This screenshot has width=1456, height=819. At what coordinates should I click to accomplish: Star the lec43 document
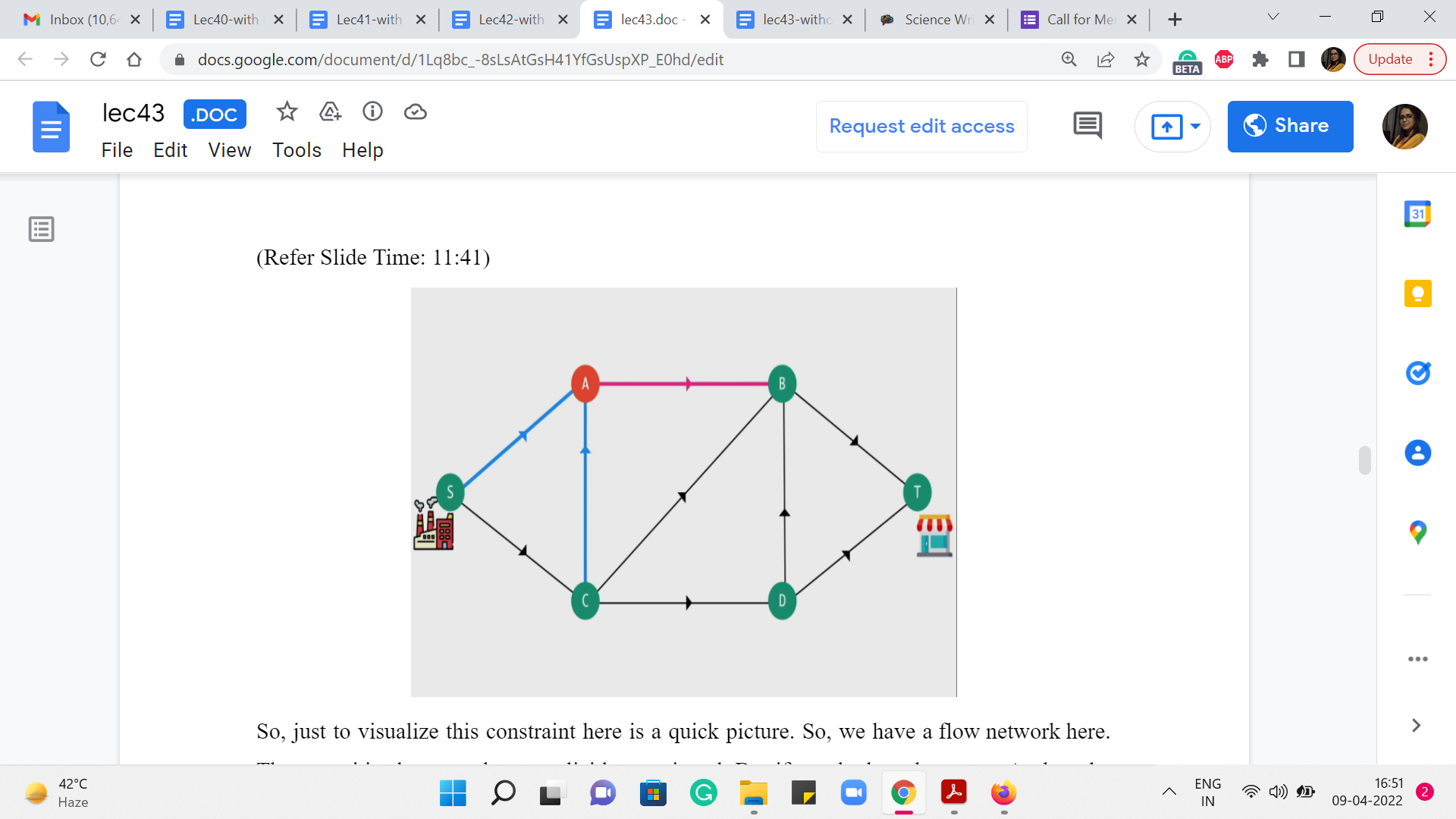[x=287, y=112]
